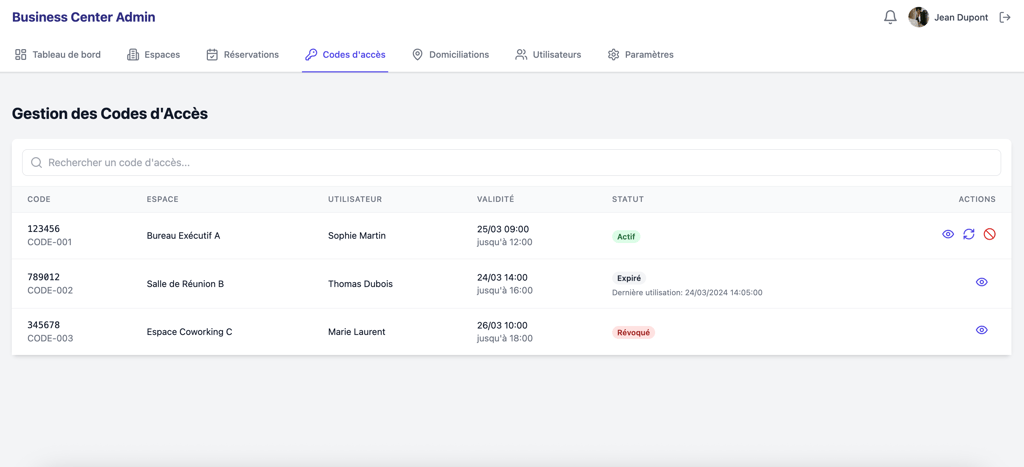Switch to the Réservations tab
1024x467 pixels.
coord(242,55)
